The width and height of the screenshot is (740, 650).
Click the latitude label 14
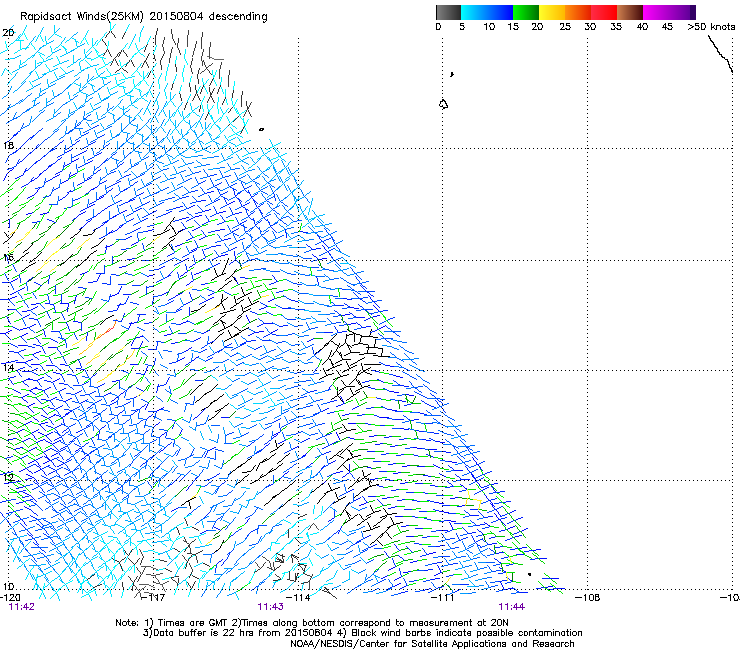tap(8, 367)
